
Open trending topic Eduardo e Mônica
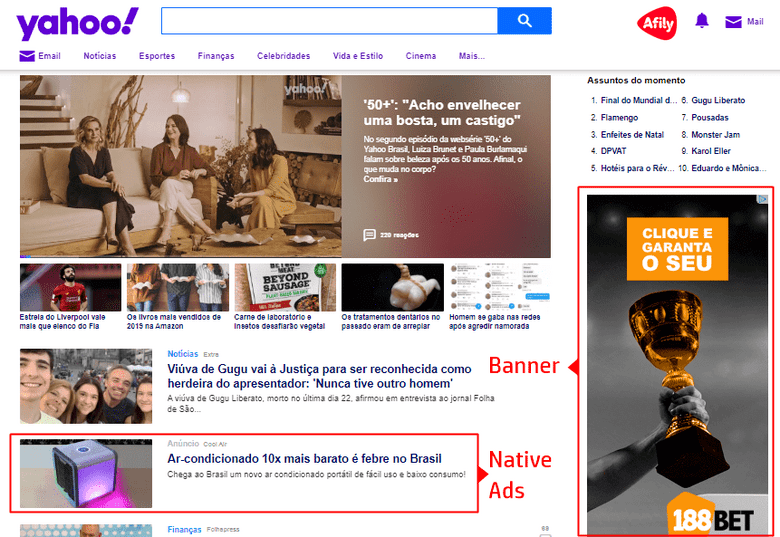(729, 168)
